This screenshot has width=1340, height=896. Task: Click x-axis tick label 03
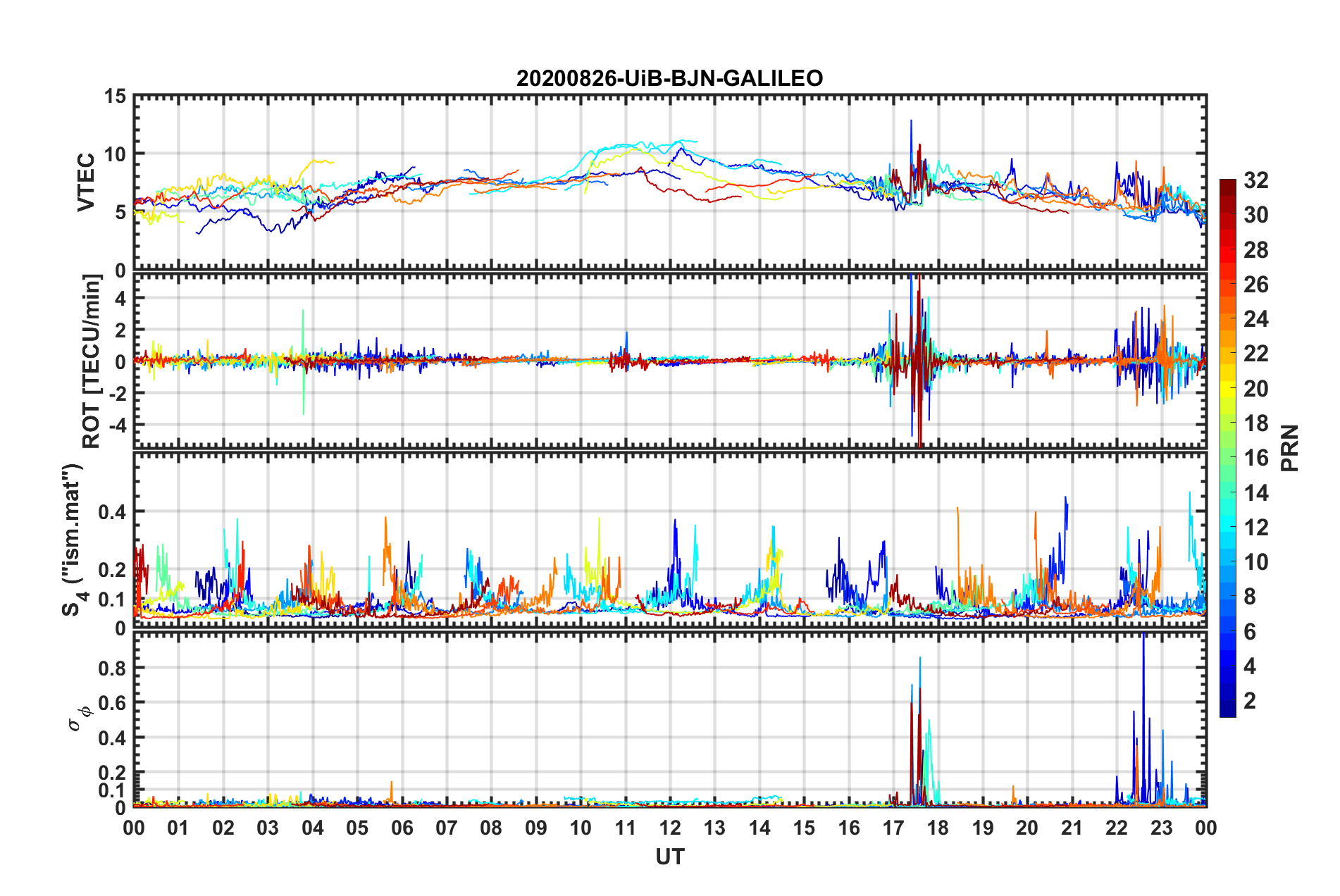268,828
